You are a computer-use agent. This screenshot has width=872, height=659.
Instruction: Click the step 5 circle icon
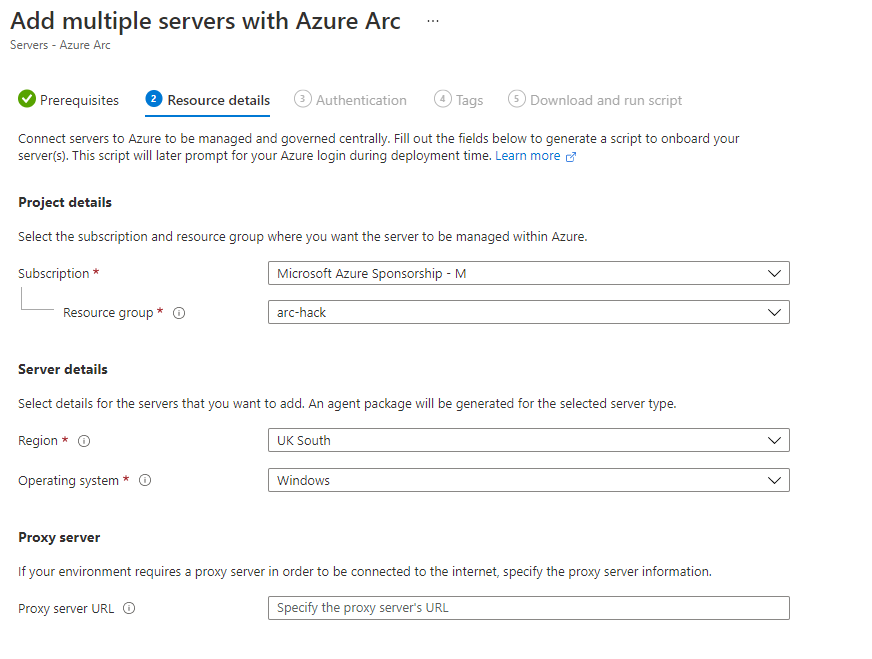tap(516, 99)
